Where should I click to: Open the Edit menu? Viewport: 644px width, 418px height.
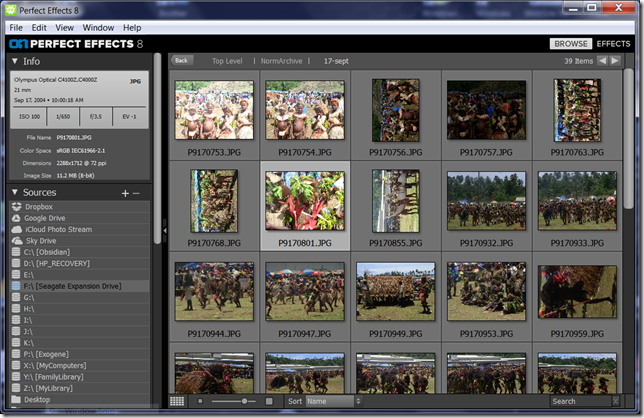[39, 28]
